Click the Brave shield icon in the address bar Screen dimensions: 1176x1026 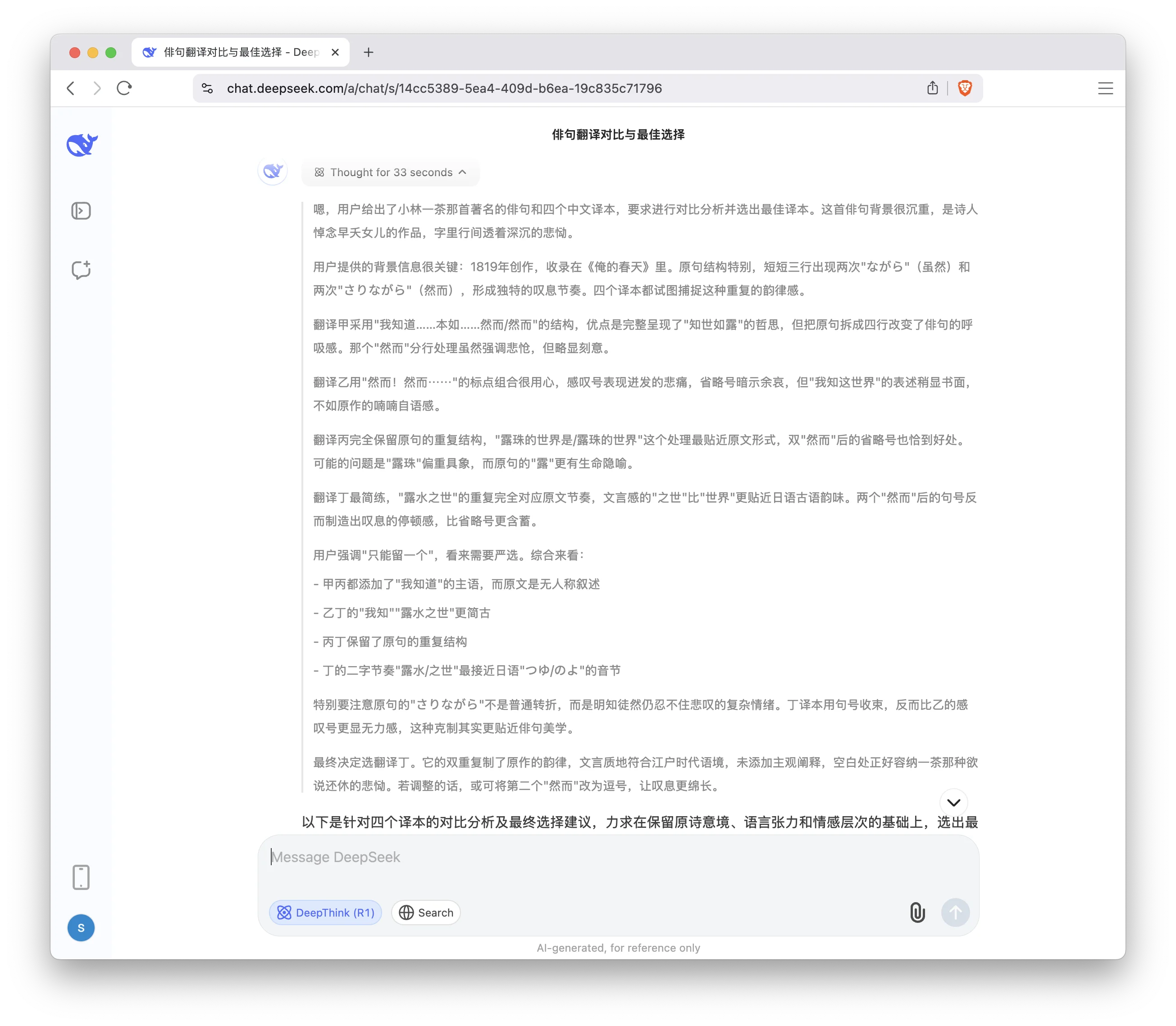[965, 88]
